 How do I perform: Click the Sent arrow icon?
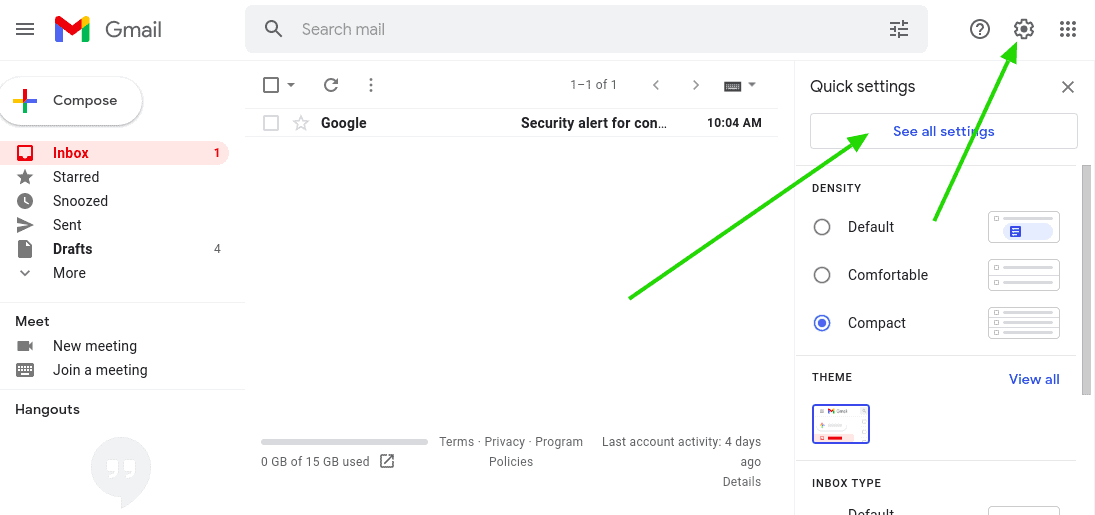pyautogui.click(x=25, y=225)
